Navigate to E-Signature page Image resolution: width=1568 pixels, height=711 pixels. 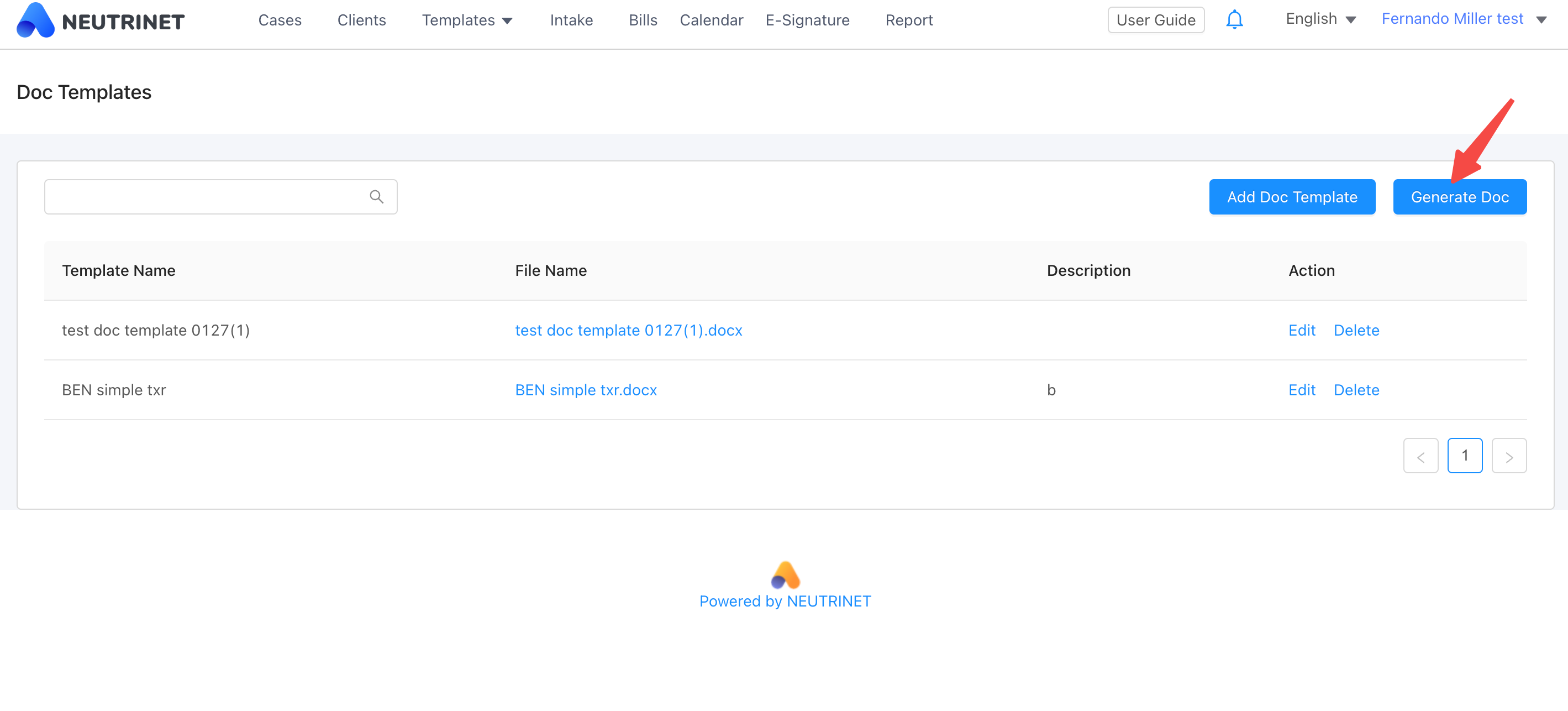[807, 20]
